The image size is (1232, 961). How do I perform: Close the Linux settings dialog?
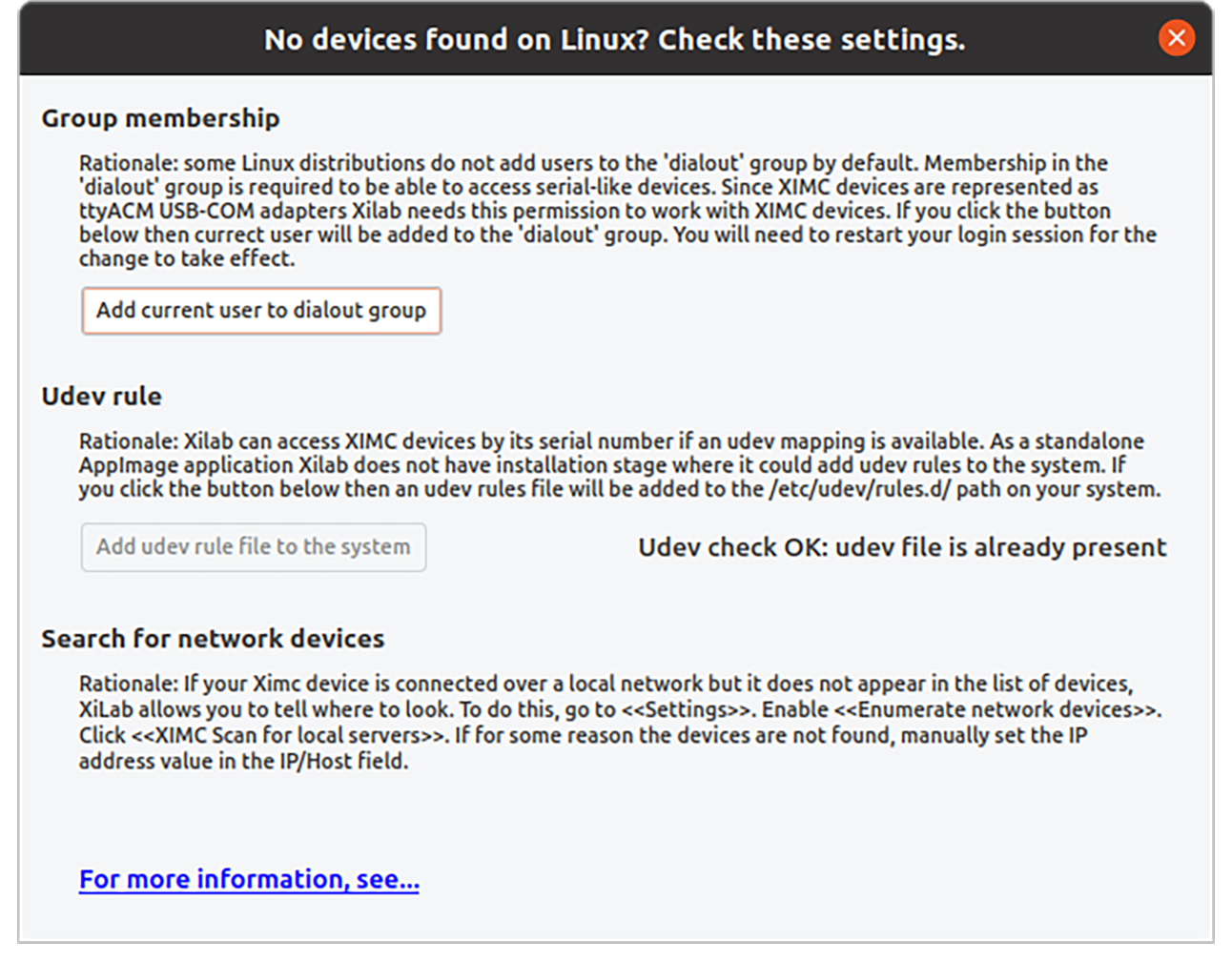[x=1176, y=38]
